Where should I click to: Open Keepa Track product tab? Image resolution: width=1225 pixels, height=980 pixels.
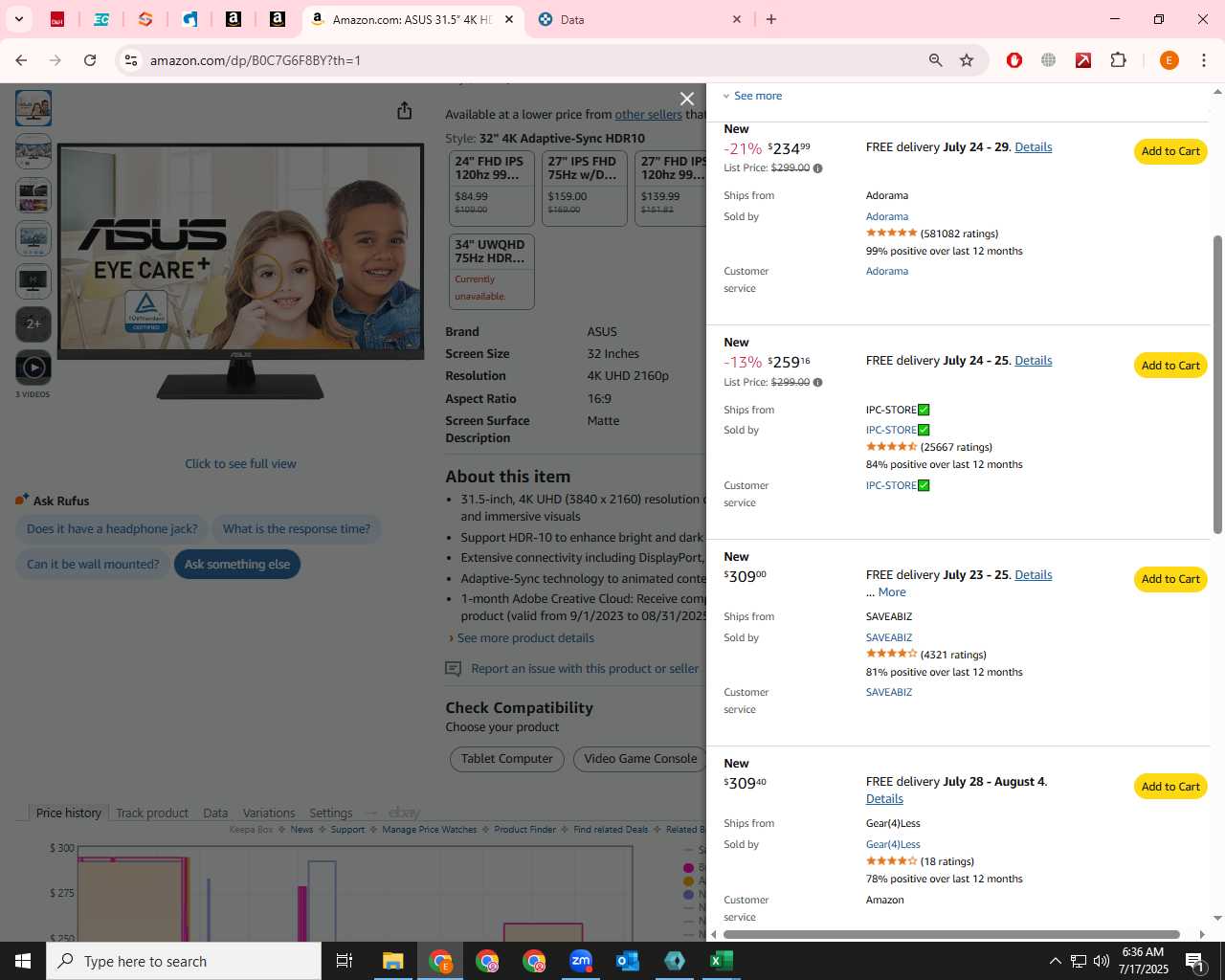[152, 813]
